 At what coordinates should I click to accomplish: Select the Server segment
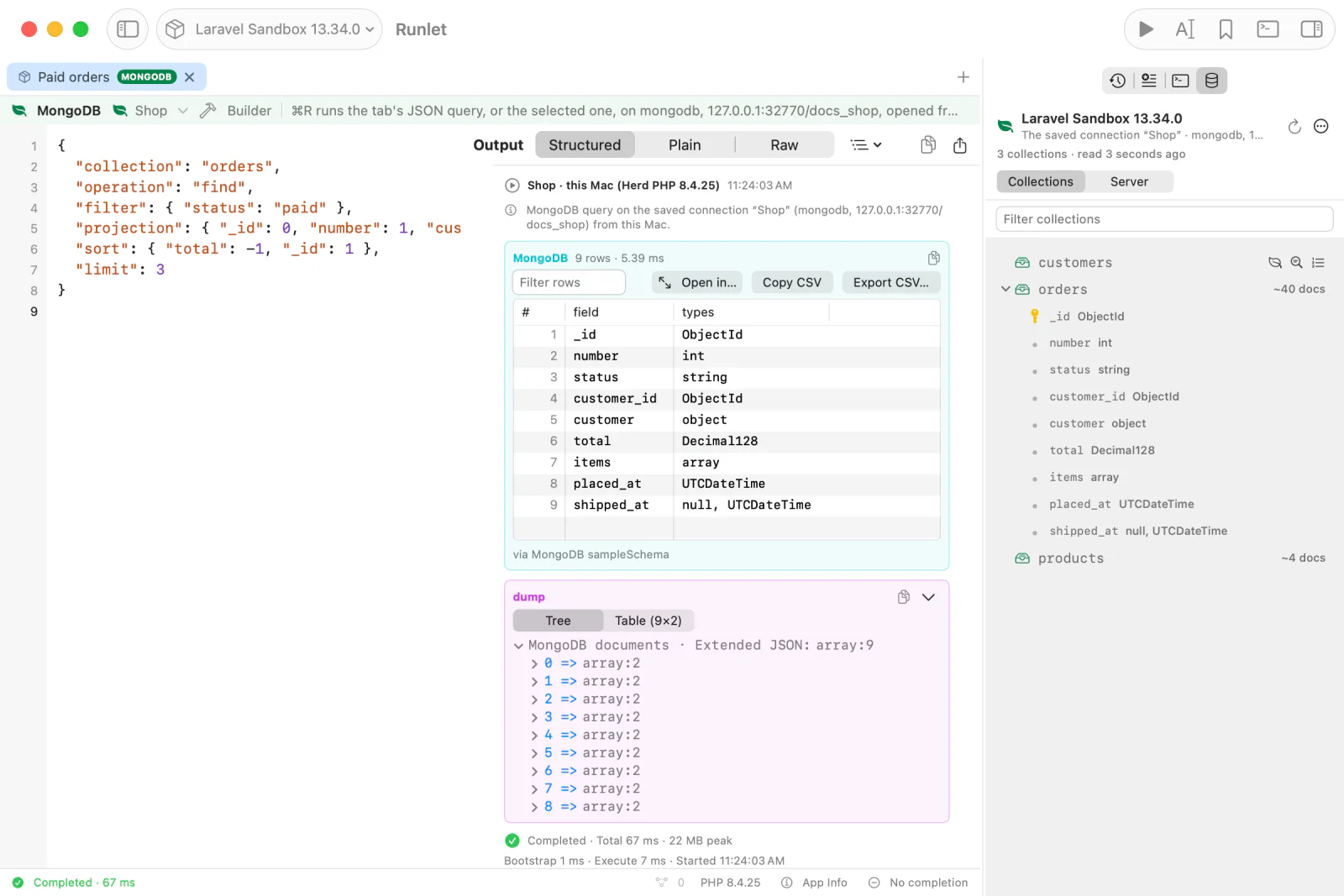[x=1129, y=181]
